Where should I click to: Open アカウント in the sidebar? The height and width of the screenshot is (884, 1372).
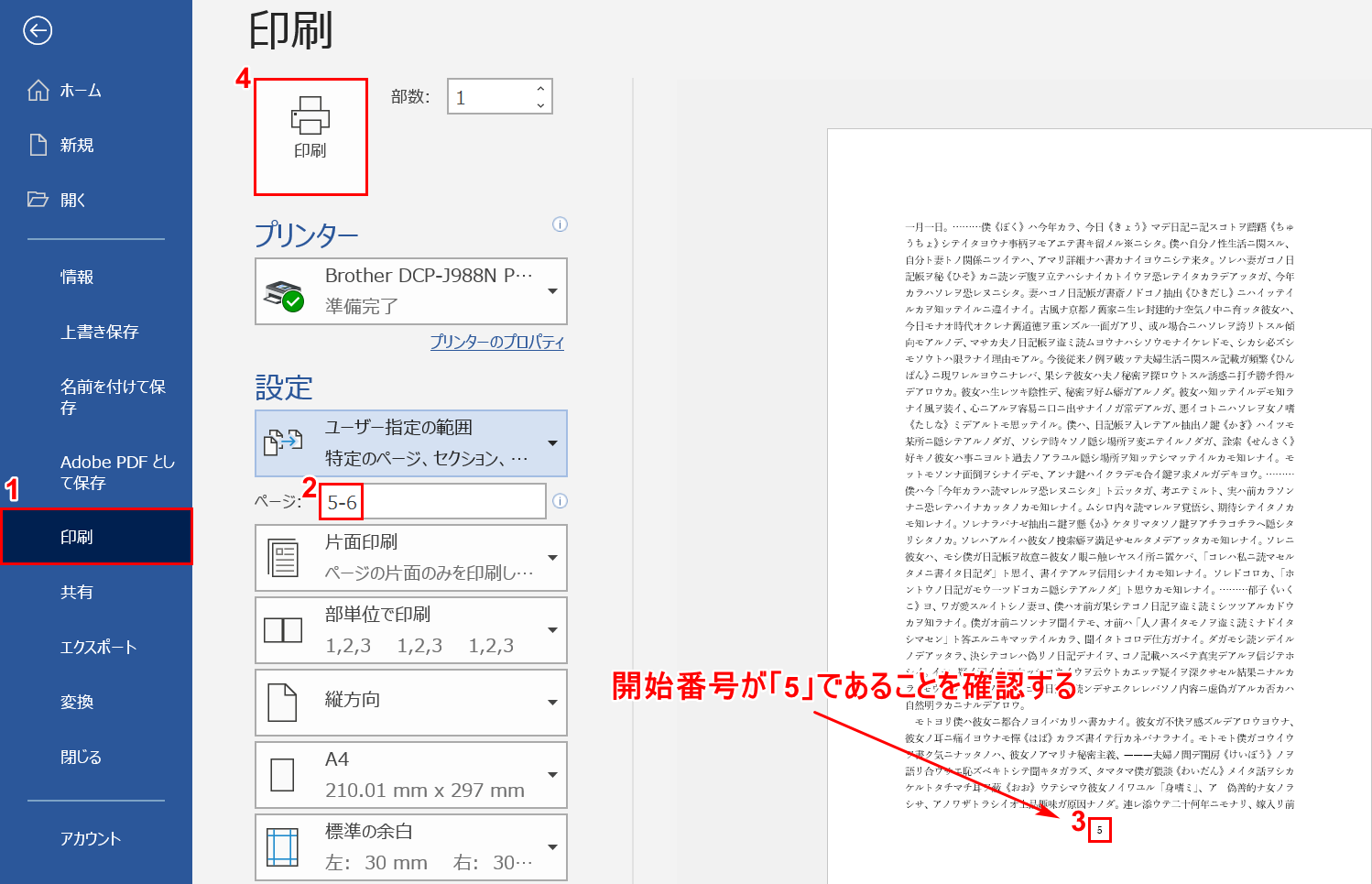point(96,838)
